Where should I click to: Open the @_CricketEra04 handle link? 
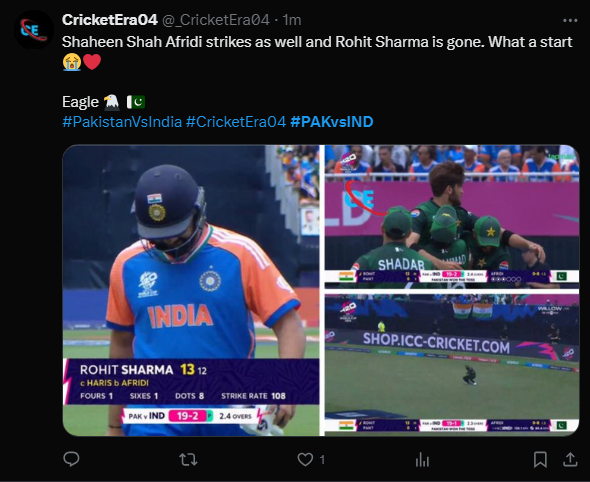point(216,20)
